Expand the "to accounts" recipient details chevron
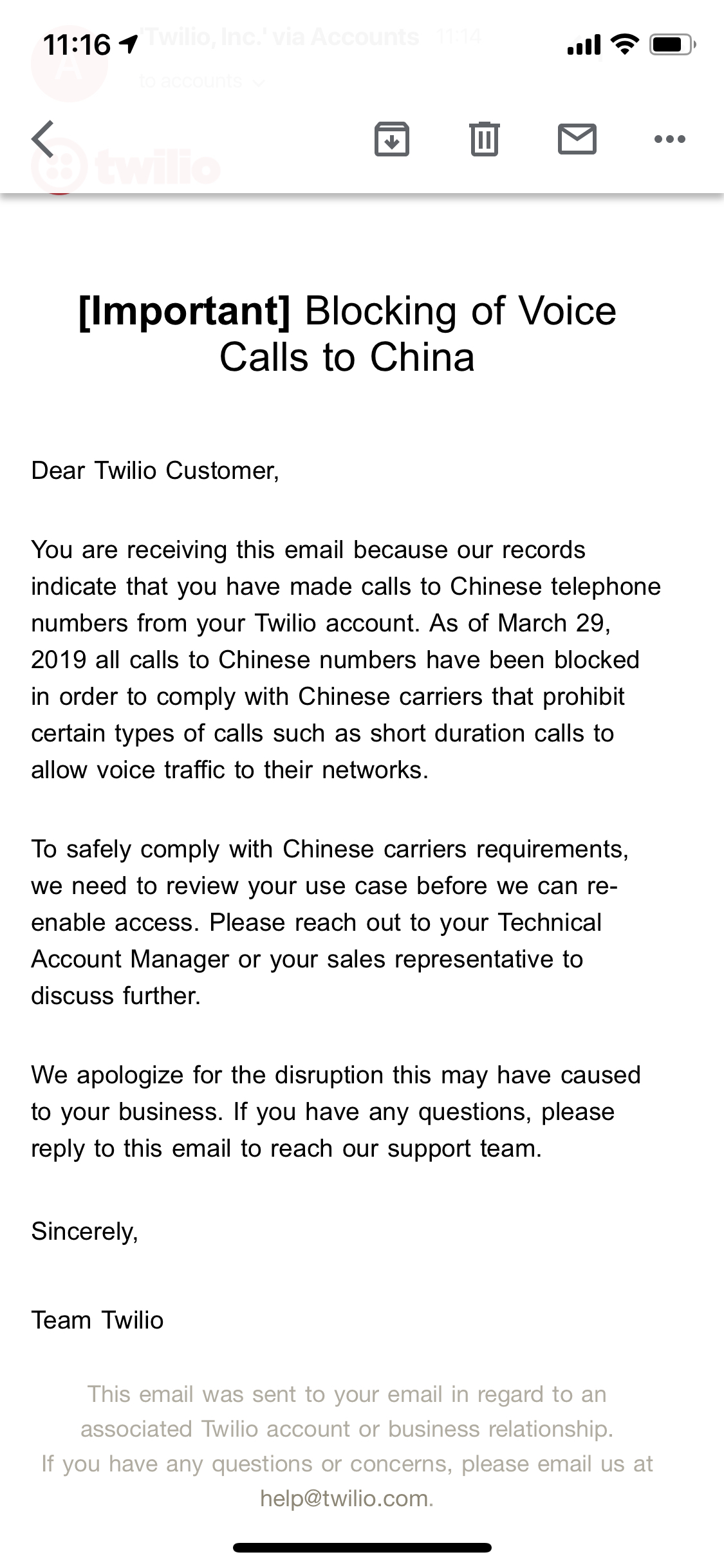This screenshot has height=1568, width=724. point(259,82)
